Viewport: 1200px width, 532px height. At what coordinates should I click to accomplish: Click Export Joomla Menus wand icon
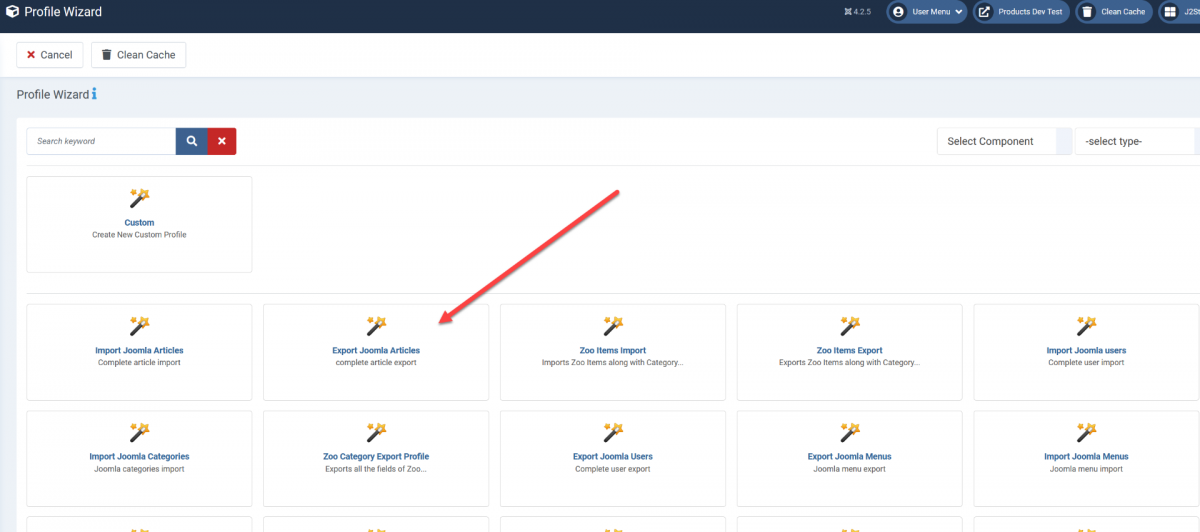pyautogui.click(x=850, y=432)
